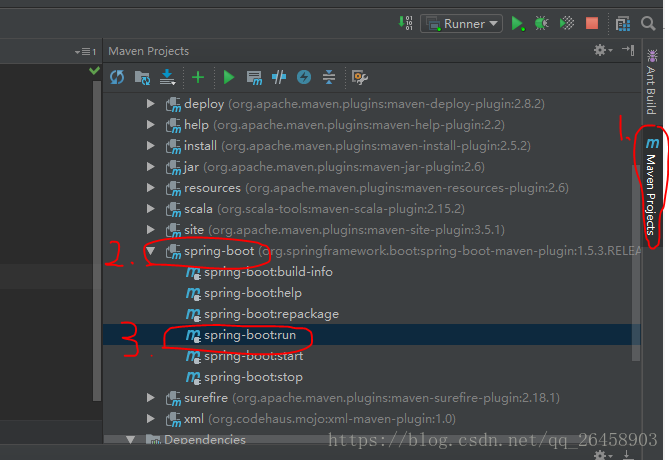Run the Runner configuration
Screen dimensions: 669x460
click(517, 23)
